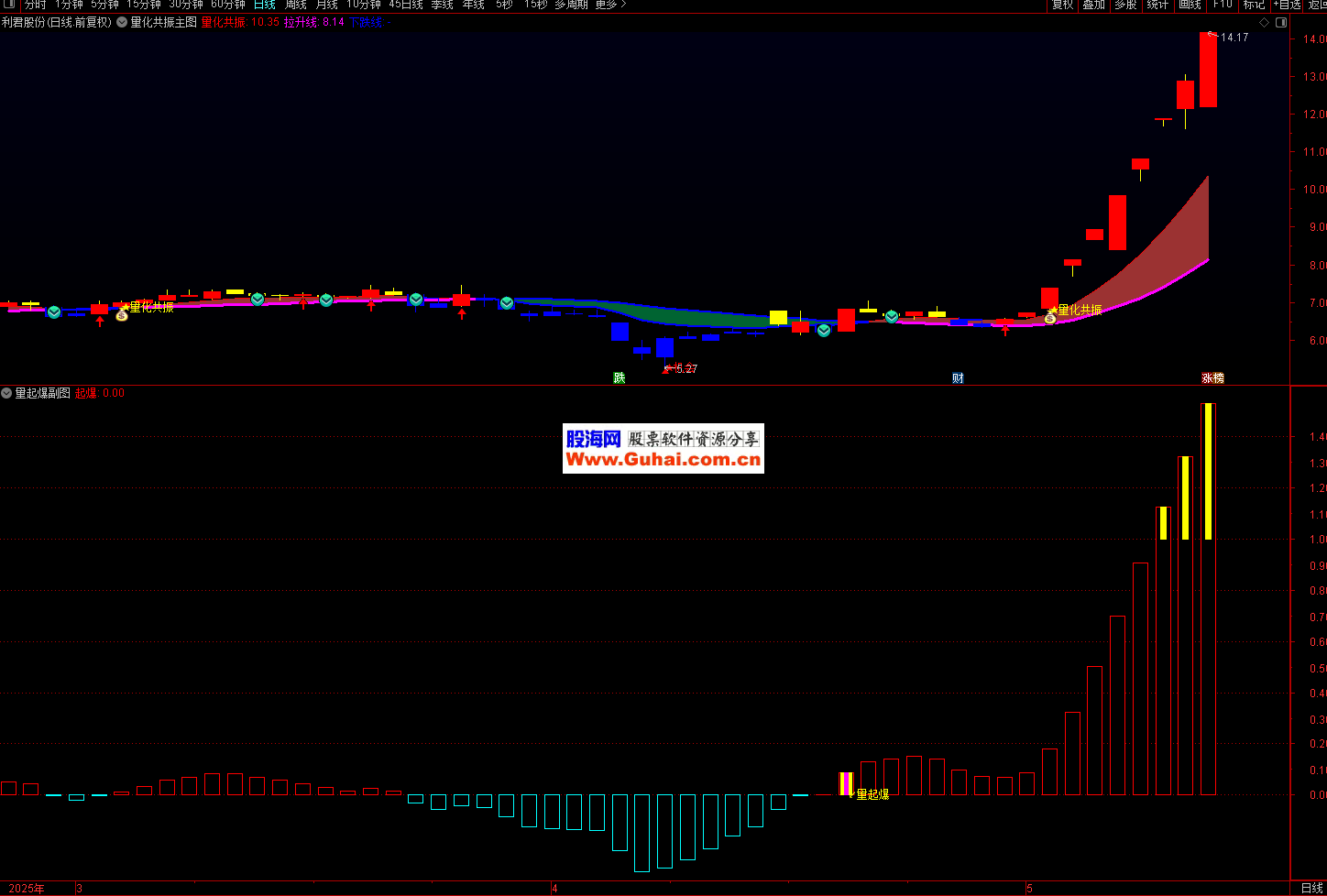
Task: Click the 利君股份(日线,前复权) stock title
Action: point(57,22)
